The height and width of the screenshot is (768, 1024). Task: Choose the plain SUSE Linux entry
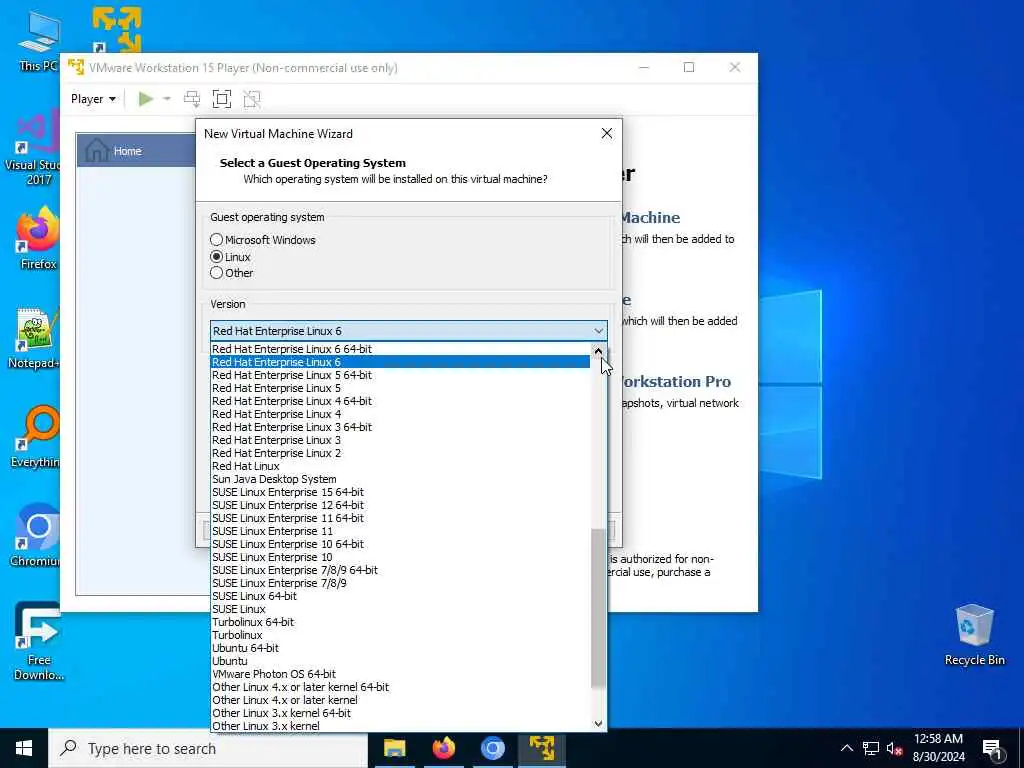[401, 609]
